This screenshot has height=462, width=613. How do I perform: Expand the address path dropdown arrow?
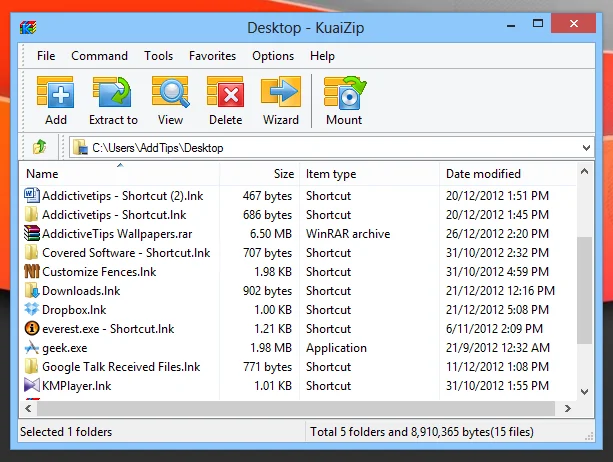[586, 148]
